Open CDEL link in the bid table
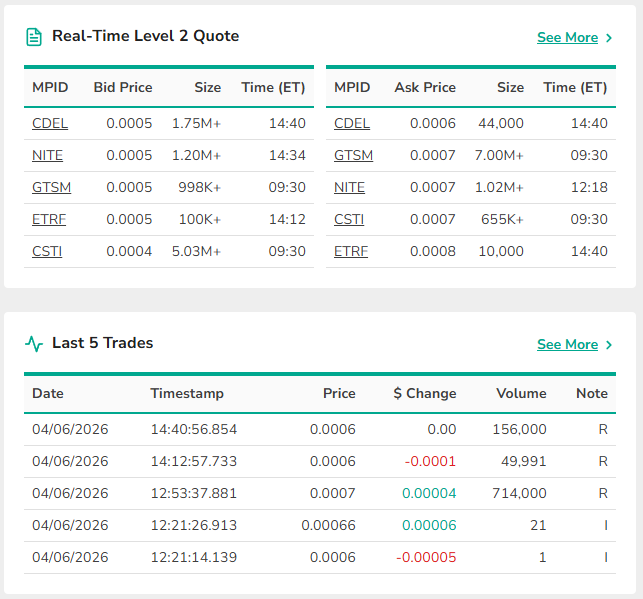 [50, 123]
